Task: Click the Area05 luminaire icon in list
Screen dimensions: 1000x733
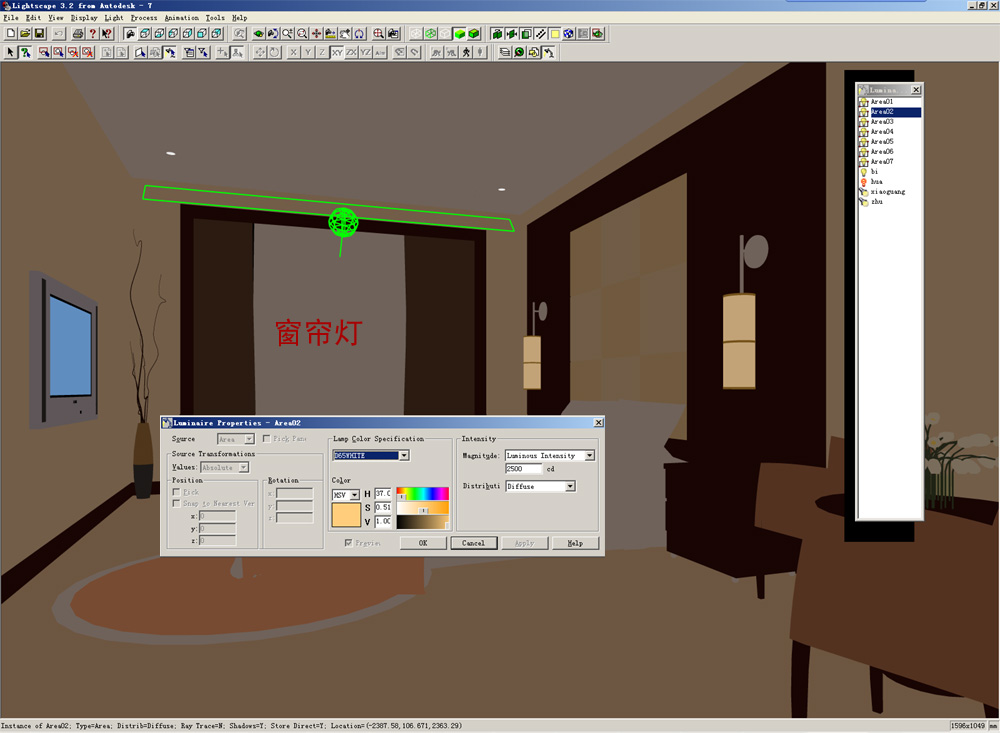Action: pyautogui.click(x=863, y=142)
